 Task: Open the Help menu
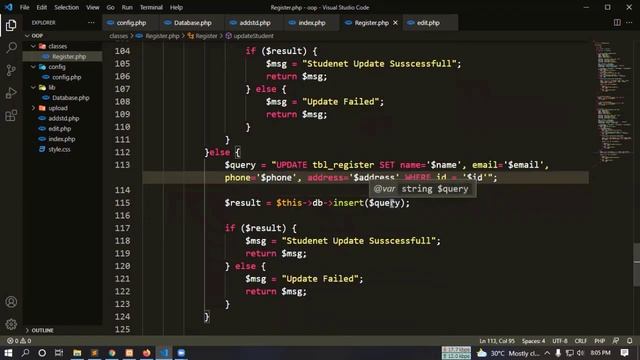point(176,7)
